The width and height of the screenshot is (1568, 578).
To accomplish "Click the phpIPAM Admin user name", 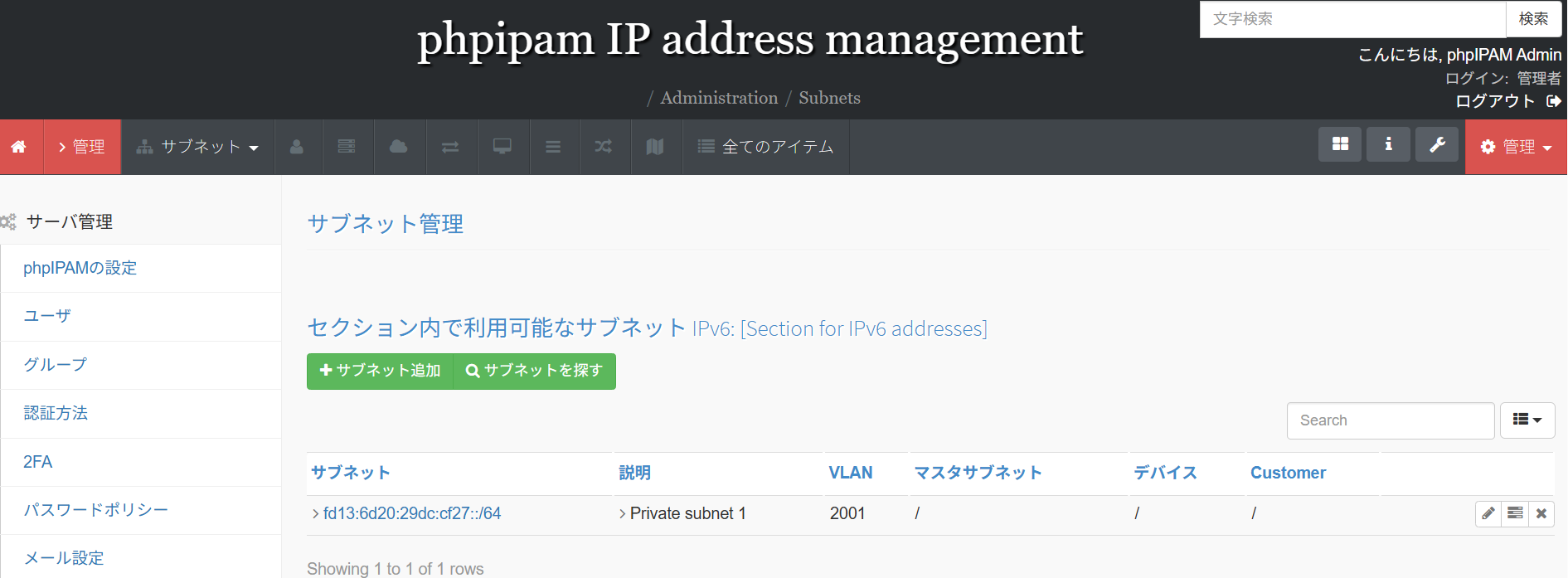I will 1504,55.
